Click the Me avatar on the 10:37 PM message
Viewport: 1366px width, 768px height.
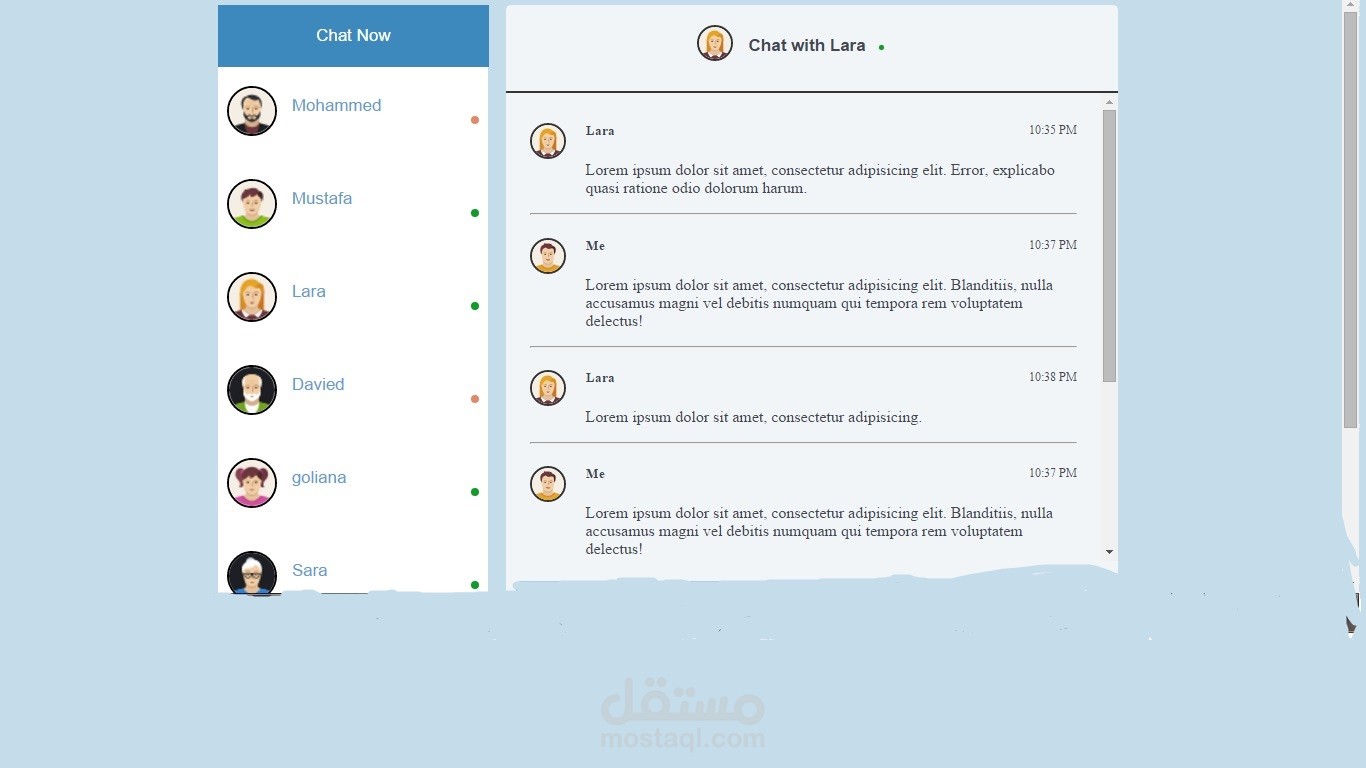(547, 255)
